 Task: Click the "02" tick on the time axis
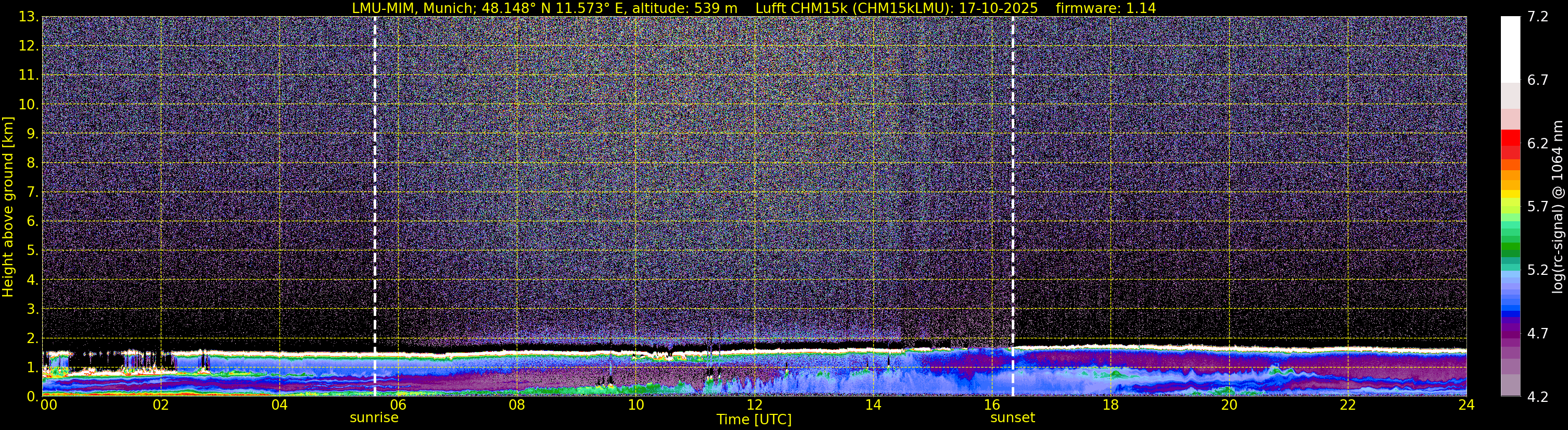pos(161,405)
